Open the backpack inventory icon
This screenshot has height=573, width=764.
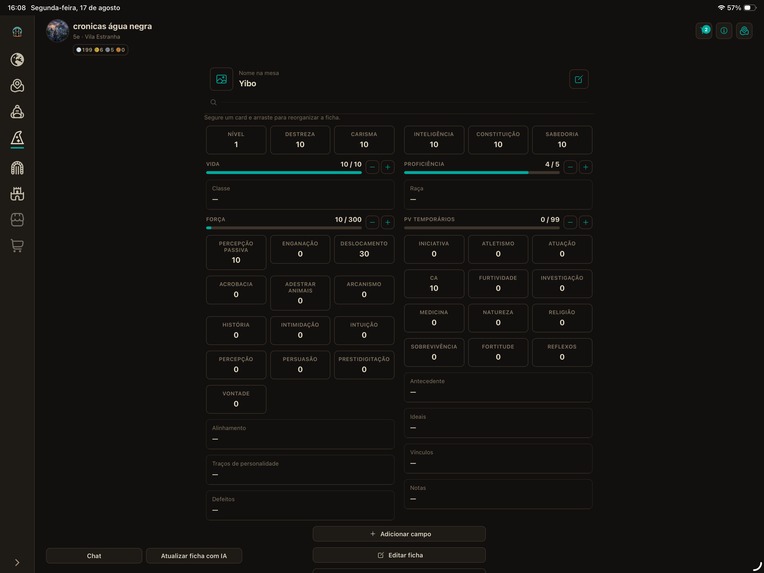[x=17, y=112]
